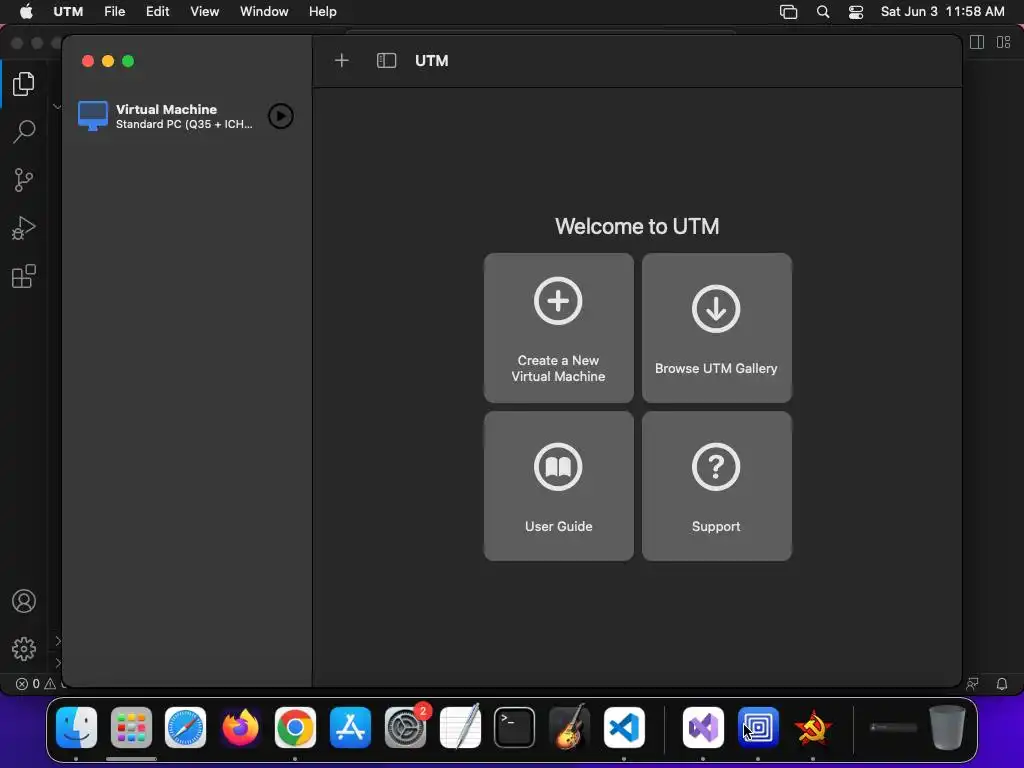The height and width of the screenshot is (768, 1024).
Task: Open the Window menu
Action: click(264, 12)
